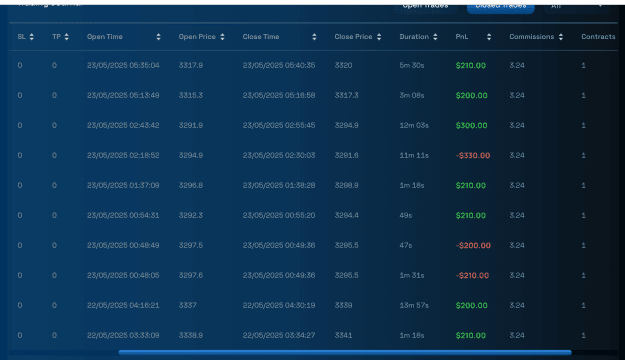Click close time 22/05/2025 03:34:27
This screenshot has height=360, width=625.
pos(279,335)
